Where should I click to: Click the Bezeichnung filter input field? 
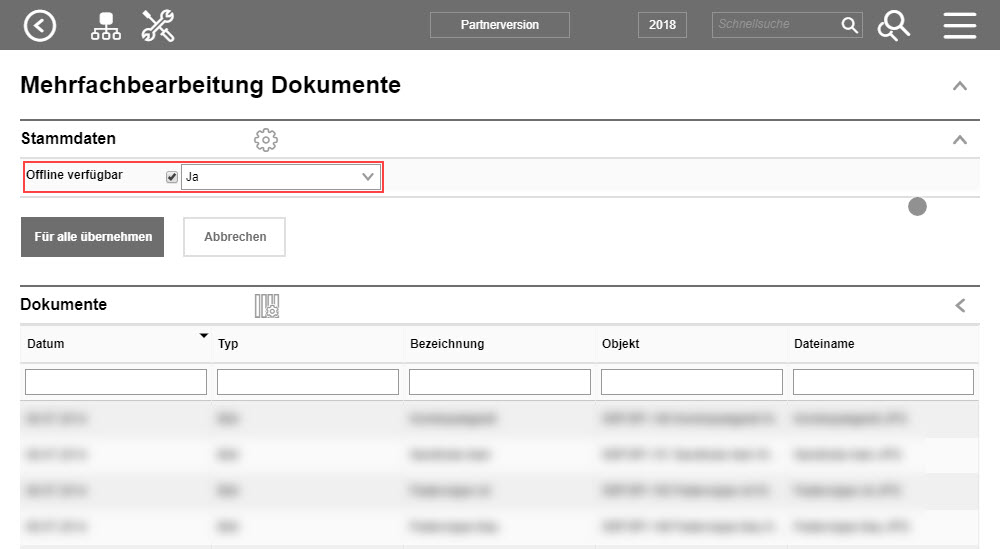click(x=500, y=382)
